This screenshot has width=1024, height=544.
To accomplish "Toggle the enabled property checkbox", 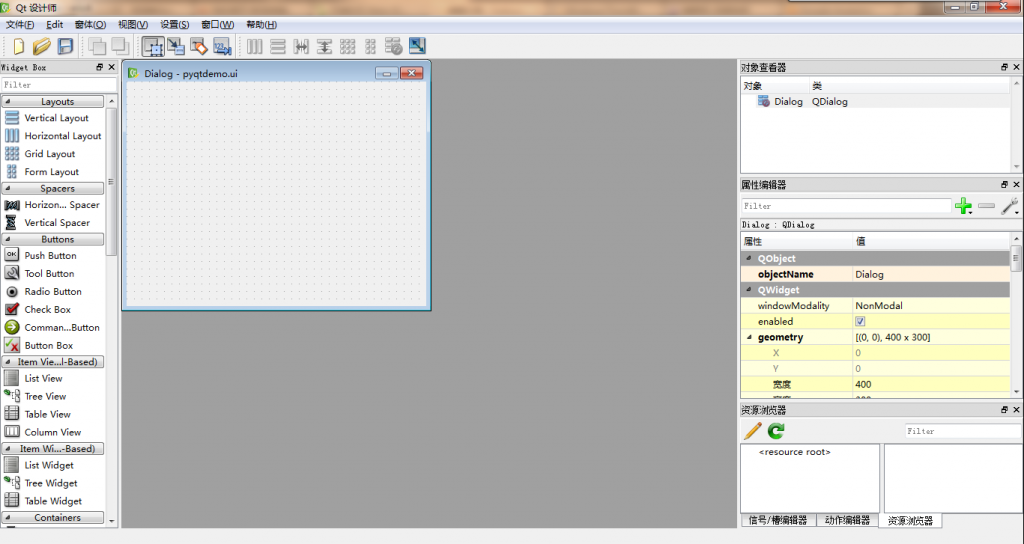I will tap(860, 322).
